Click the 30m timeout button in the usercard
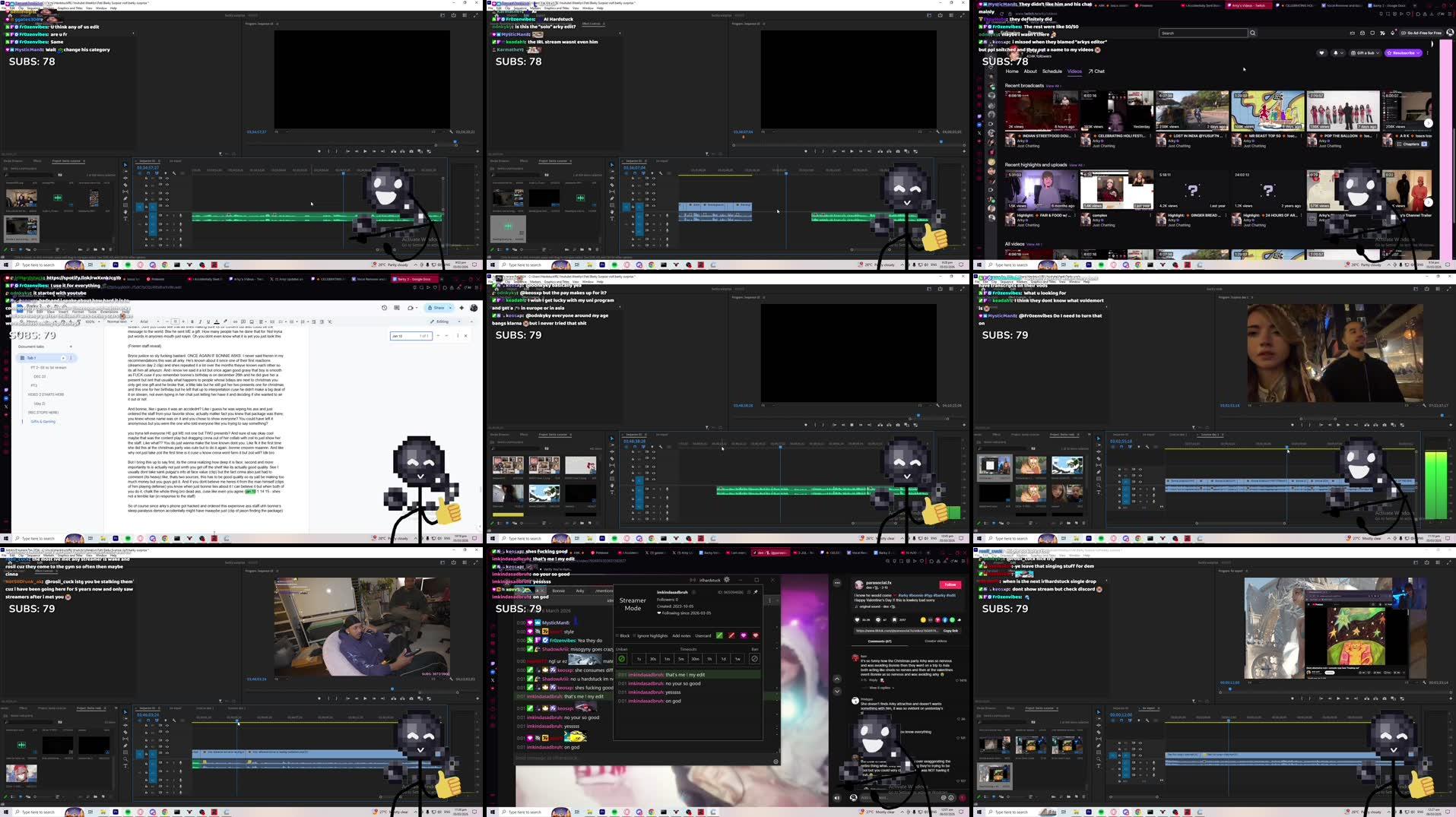Viewport: 1456px width, 817px height. (693, 659)
